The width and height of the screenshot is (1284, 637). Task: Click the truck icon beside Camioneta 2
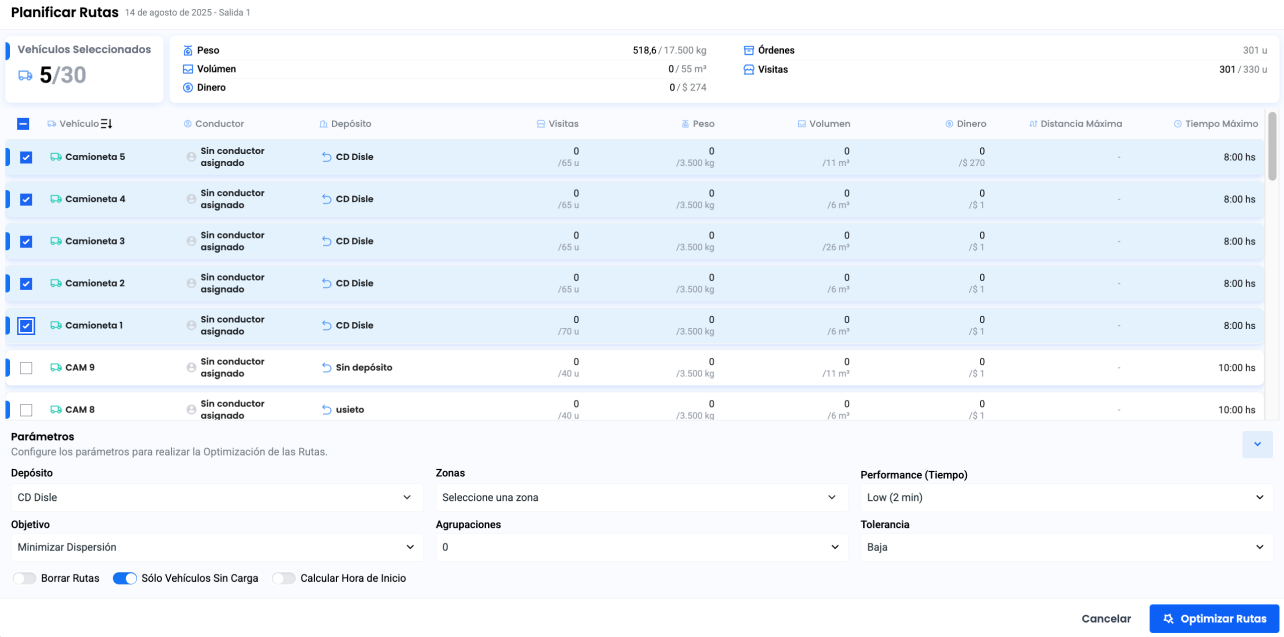coord(56,283)
